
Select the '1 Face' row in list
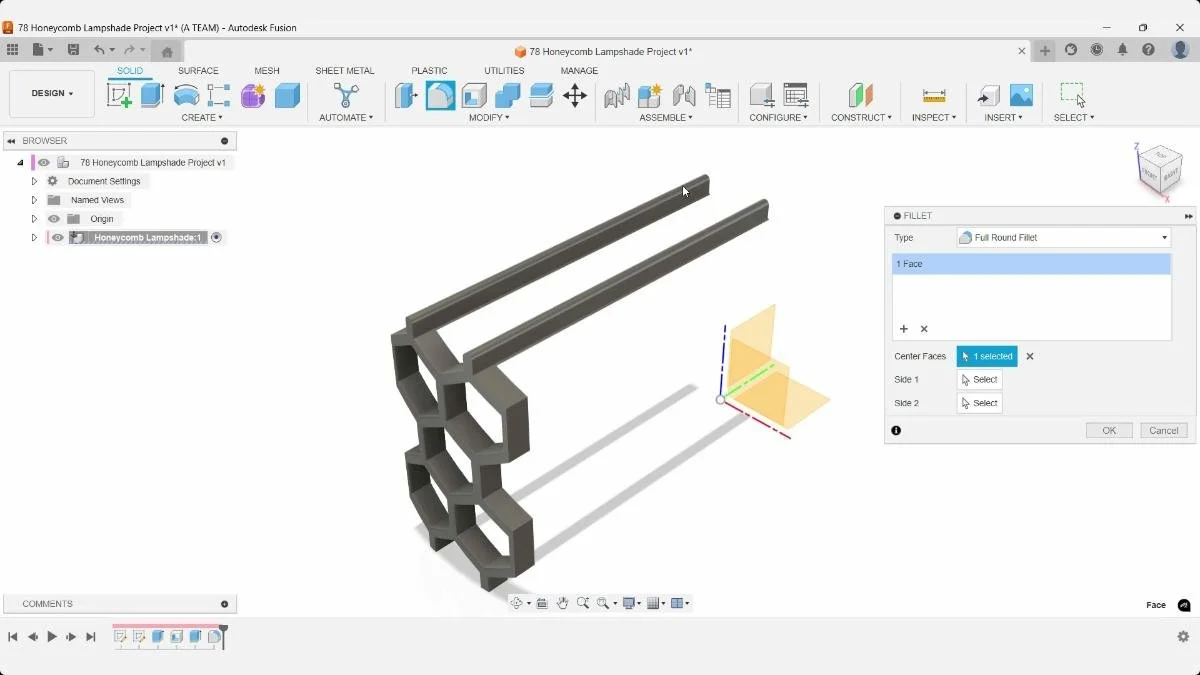tap(1031, 264)
